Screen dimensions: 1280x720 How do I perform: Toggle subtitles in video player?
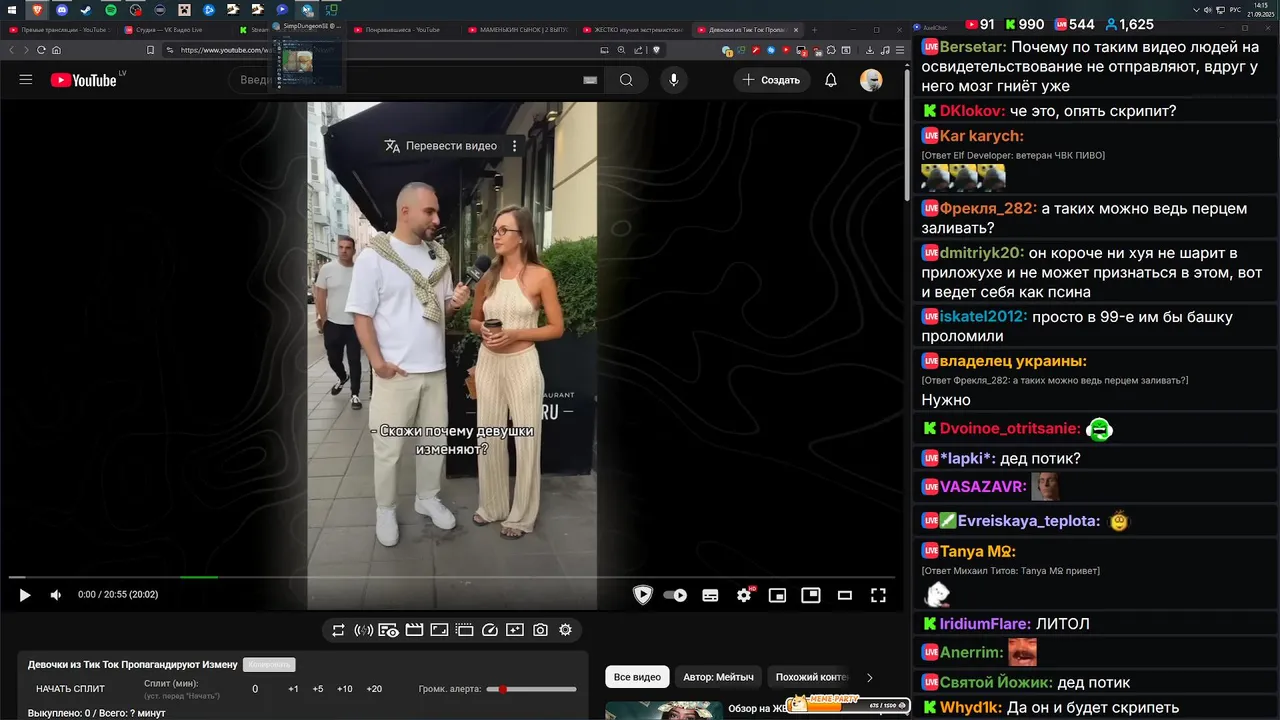710,595
